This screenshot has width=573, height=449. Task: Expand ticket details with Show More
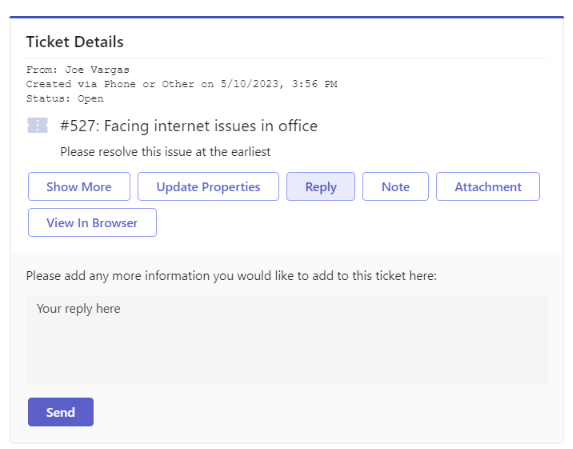click(x=79, y=187)
